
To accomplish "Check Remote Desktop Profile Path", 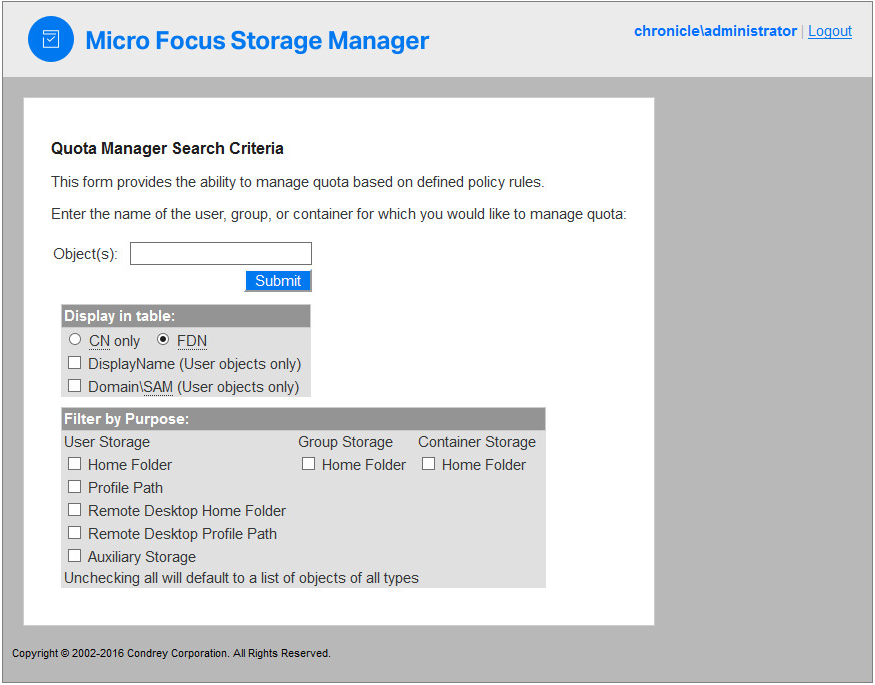I will 75,533.
